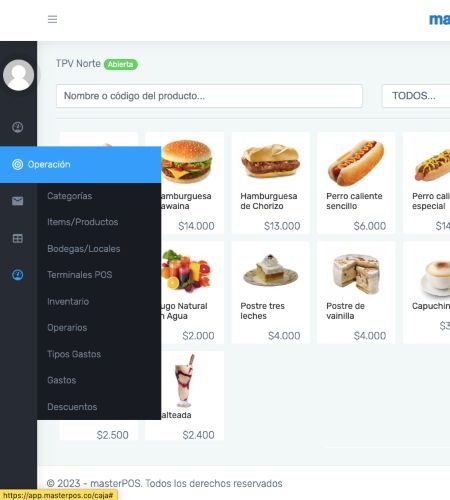Image resolution: width=450 pixels, height=500 pixels.
Task: Open the dashboard gauge icon in the sidebar
Action: (x=18, y=127)
